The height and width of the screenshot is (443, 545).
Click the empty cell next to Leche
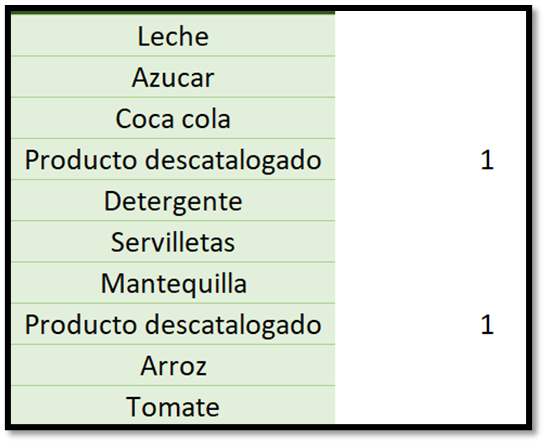[431, 35]
